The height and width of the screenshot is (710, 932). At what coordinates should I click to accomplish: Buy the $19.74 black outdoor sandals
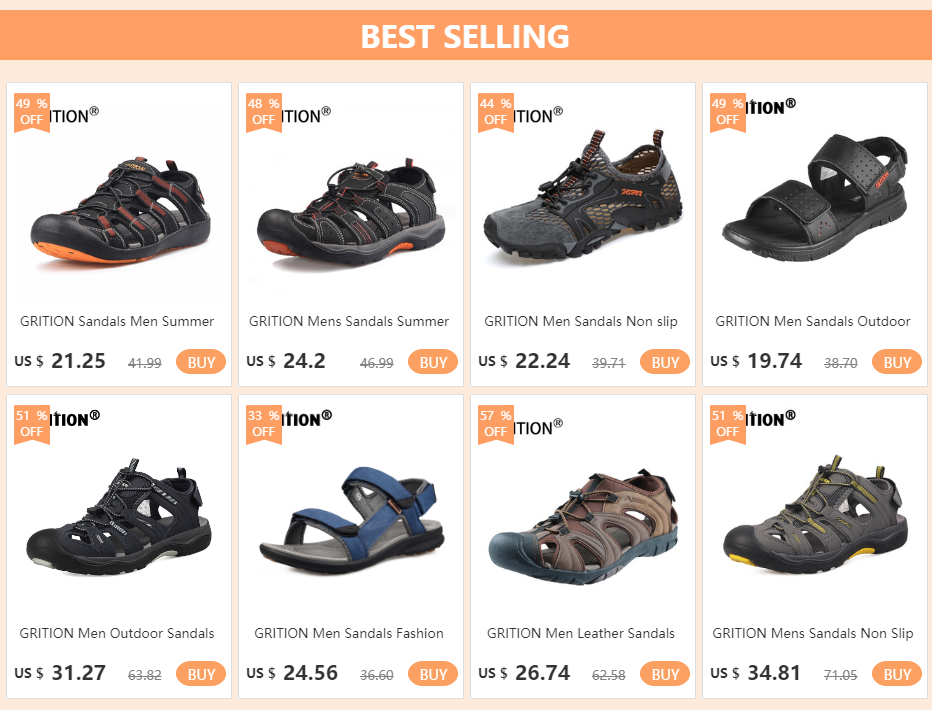point(897,362)
